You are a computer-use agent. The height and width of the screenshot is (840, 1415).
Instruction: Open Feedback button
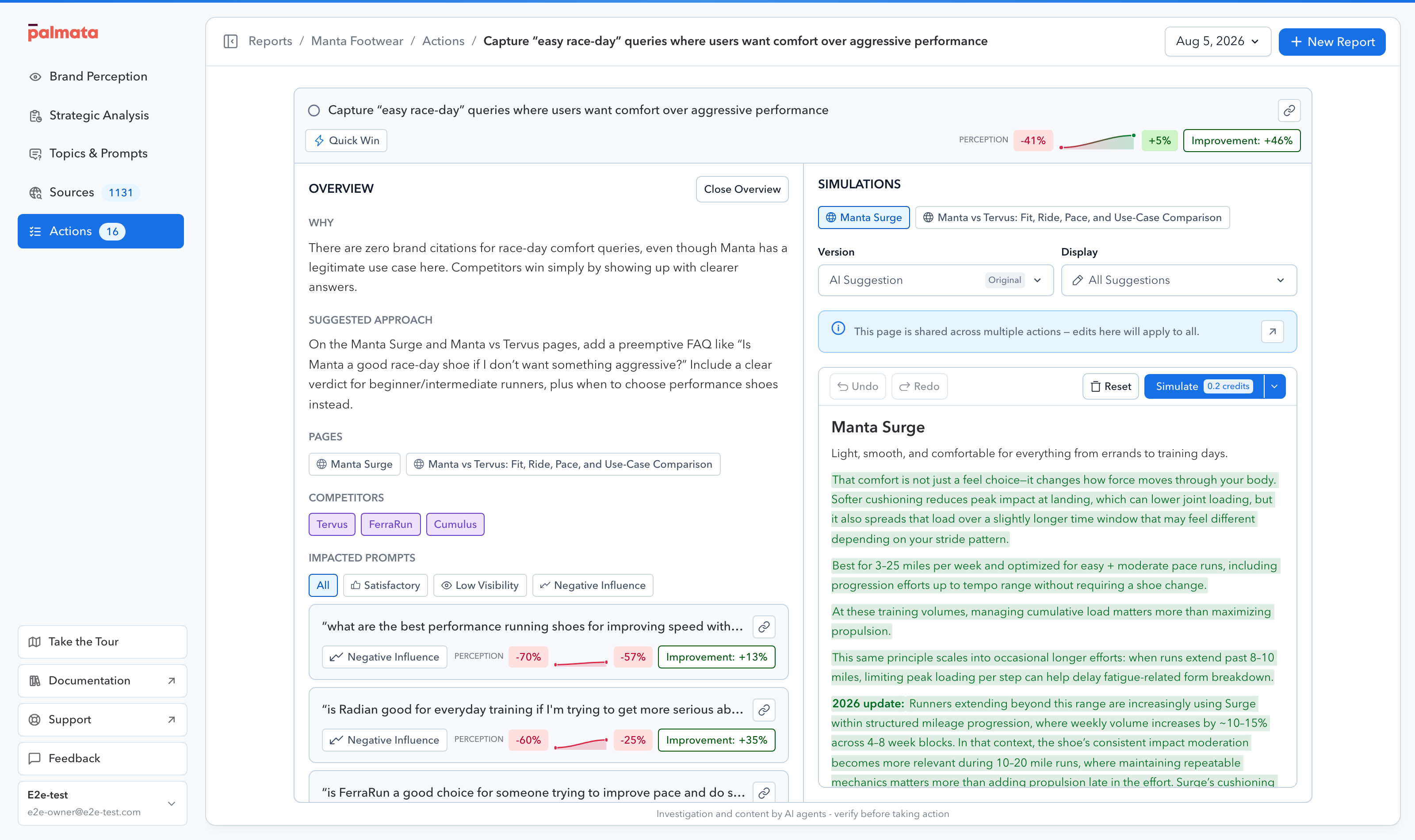point(102,759)
